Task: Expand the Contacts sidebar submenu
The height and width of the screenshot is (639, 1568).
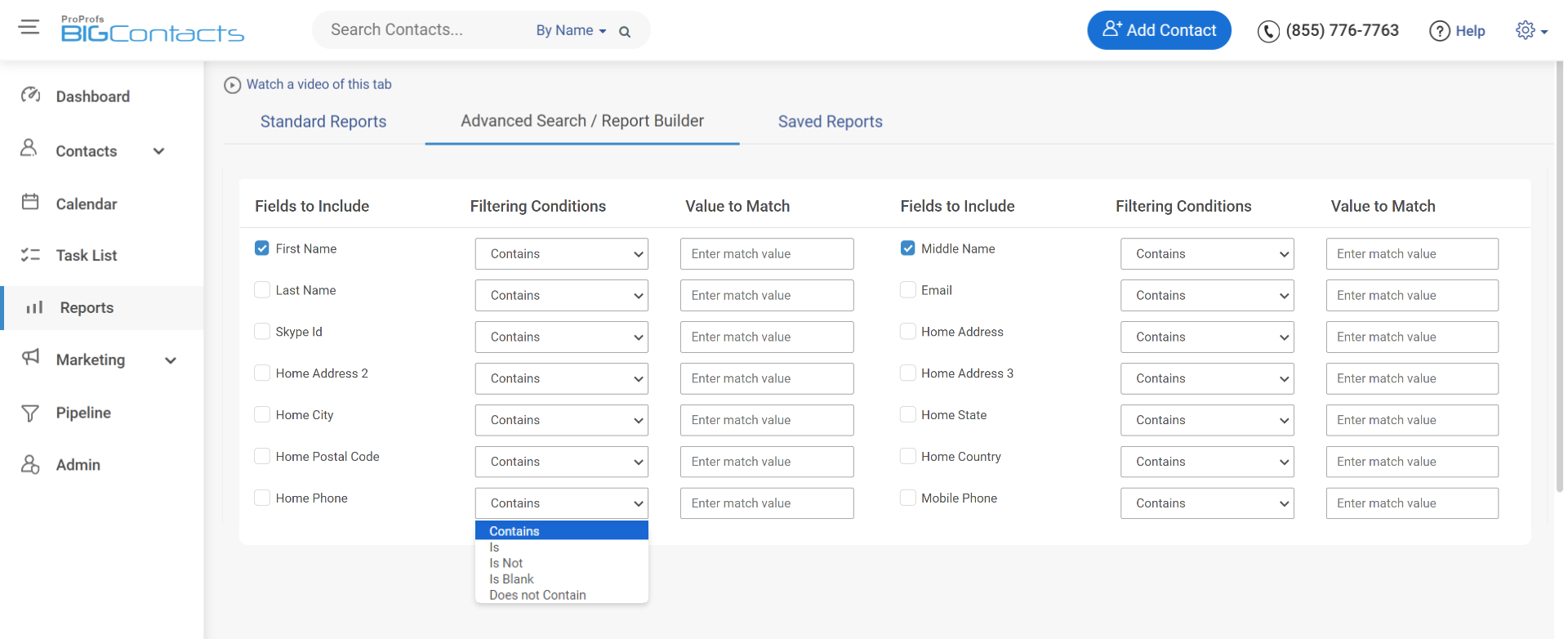Action: [x=158, y=151]
